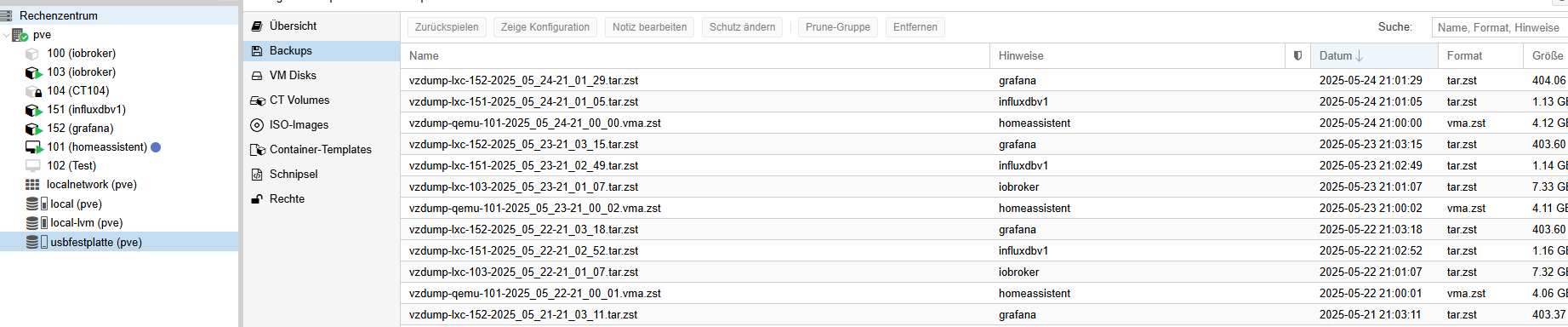
Task: Select backup vzdump-qemu-101-2025_05_24-21_00_00.vma.zst row
Action: click(984, 123)
